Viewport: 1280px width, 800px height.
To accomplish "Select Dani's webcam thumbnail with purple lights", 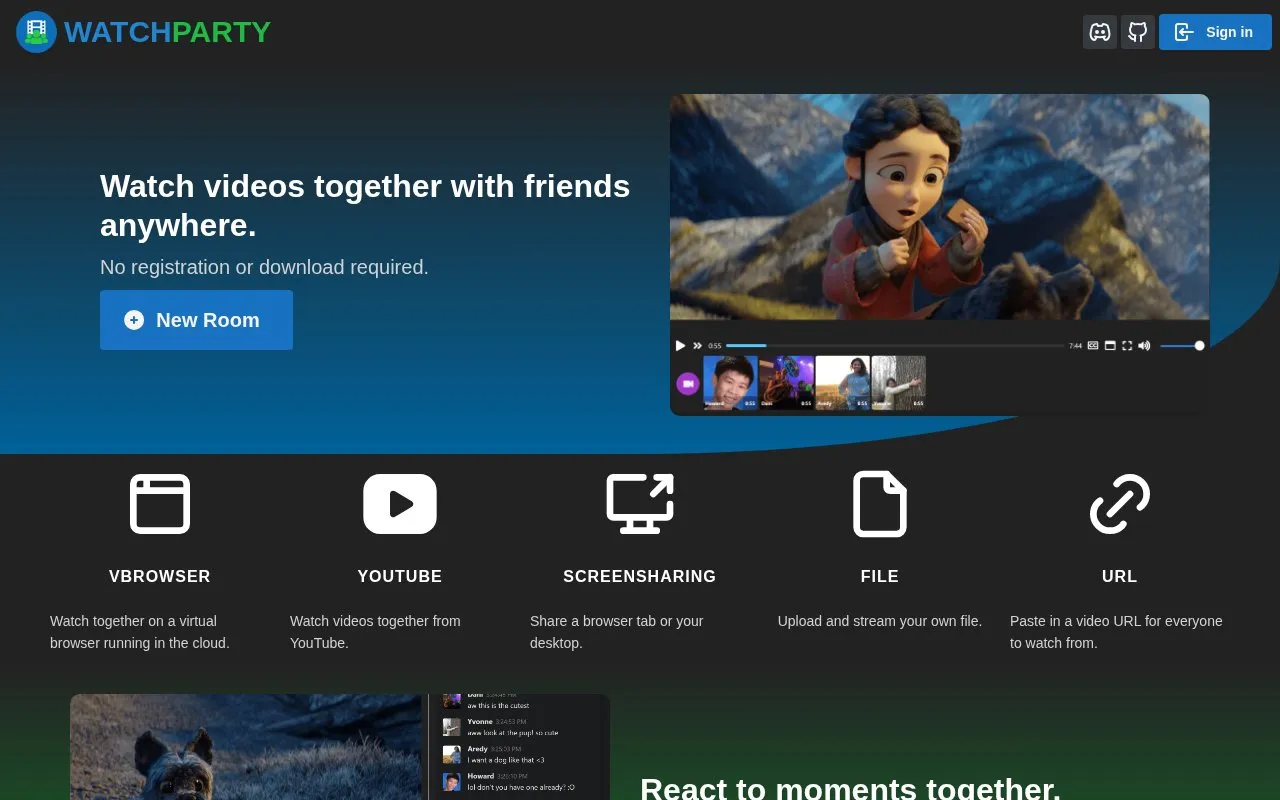I will click(x=786, y=383).
